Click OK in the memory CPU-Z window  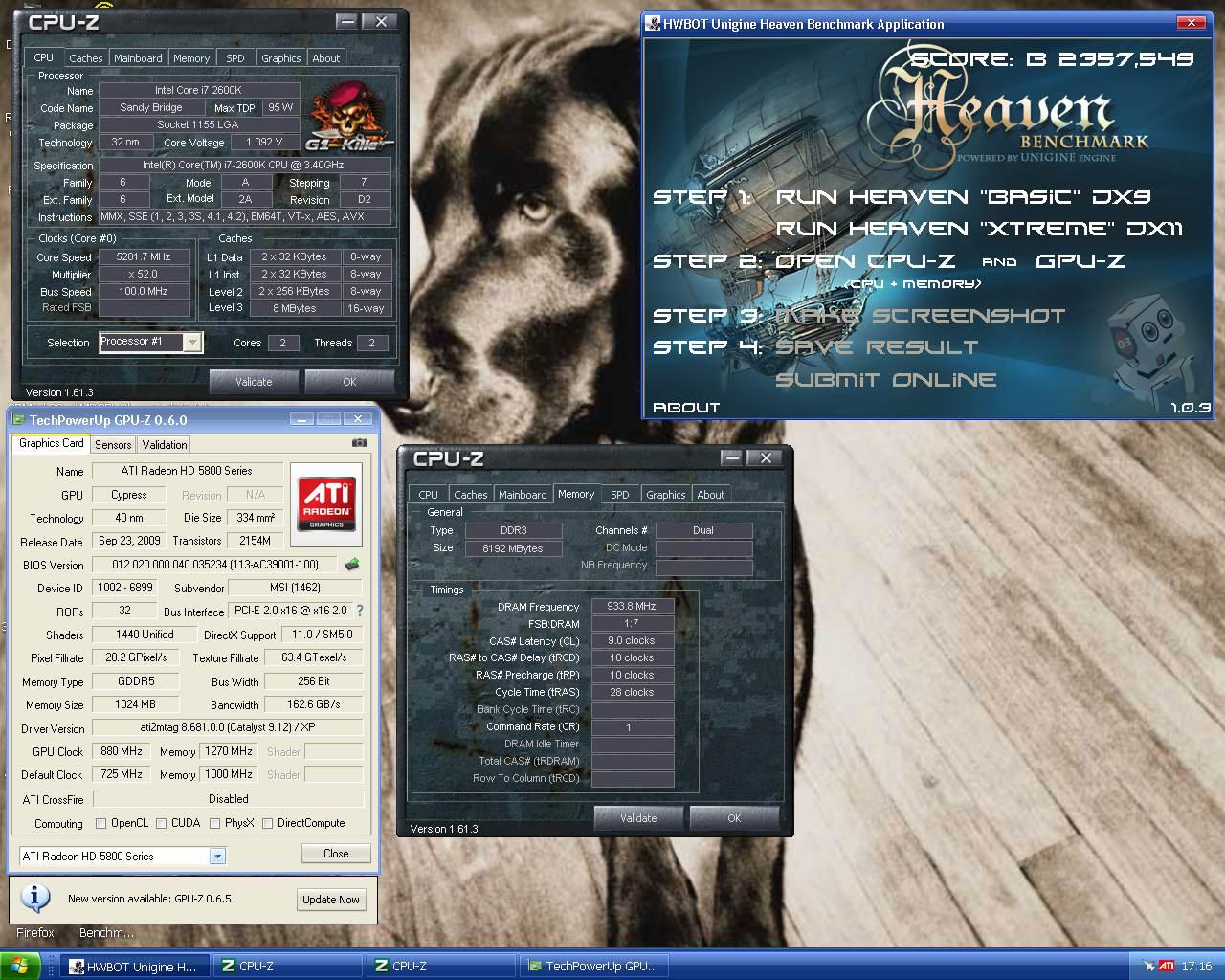734,818
